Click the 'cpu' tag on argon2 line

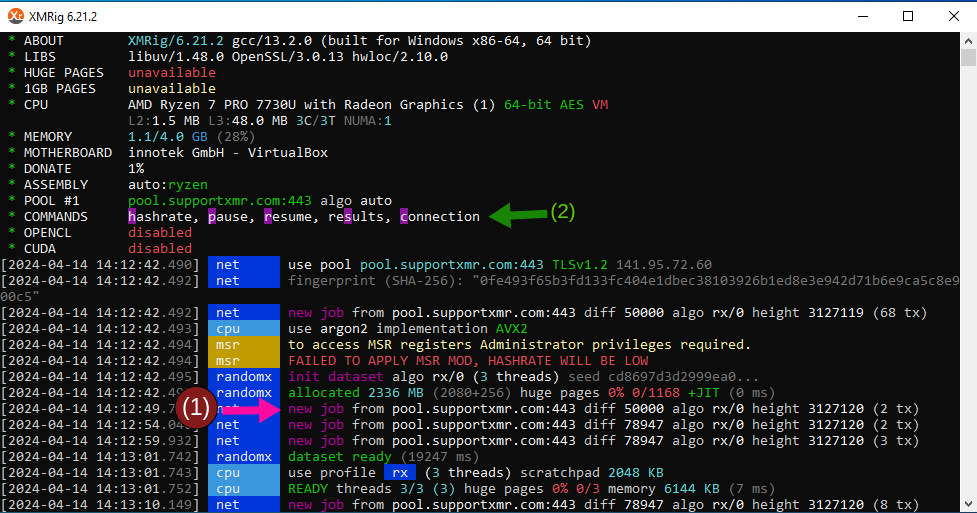click(244, 329)
